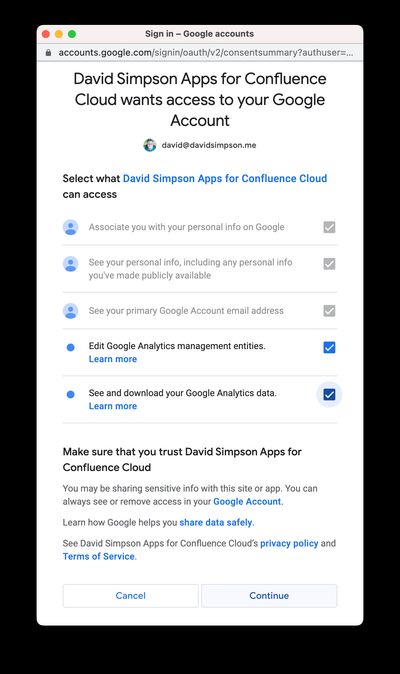Open the Google Account link
Viewport: 400px width, 674px height.
pyautogui.click(x=247, y=501)
